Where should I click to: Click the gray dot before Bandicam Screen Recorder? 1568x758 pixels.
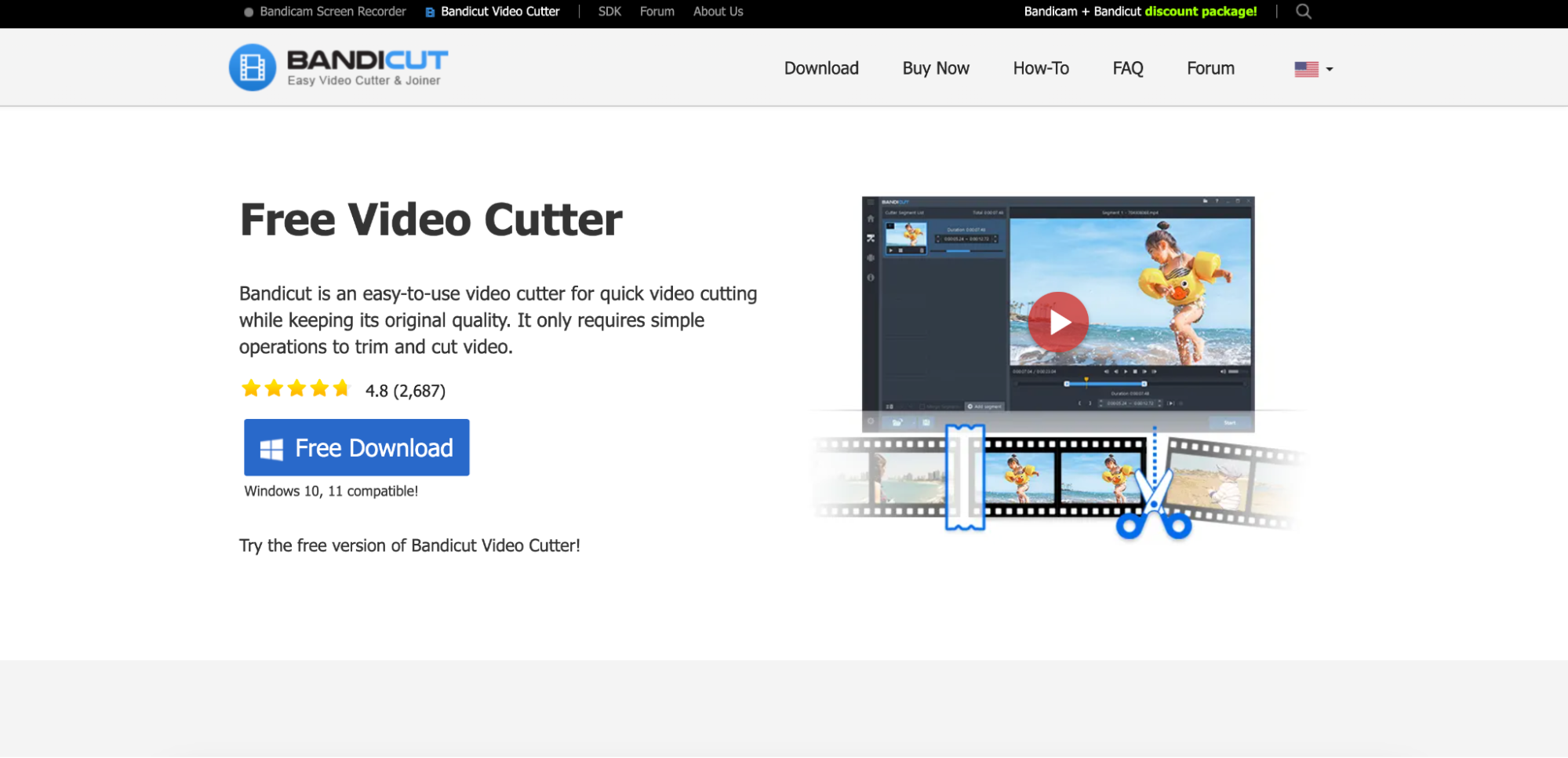click(x=249, y=13)
